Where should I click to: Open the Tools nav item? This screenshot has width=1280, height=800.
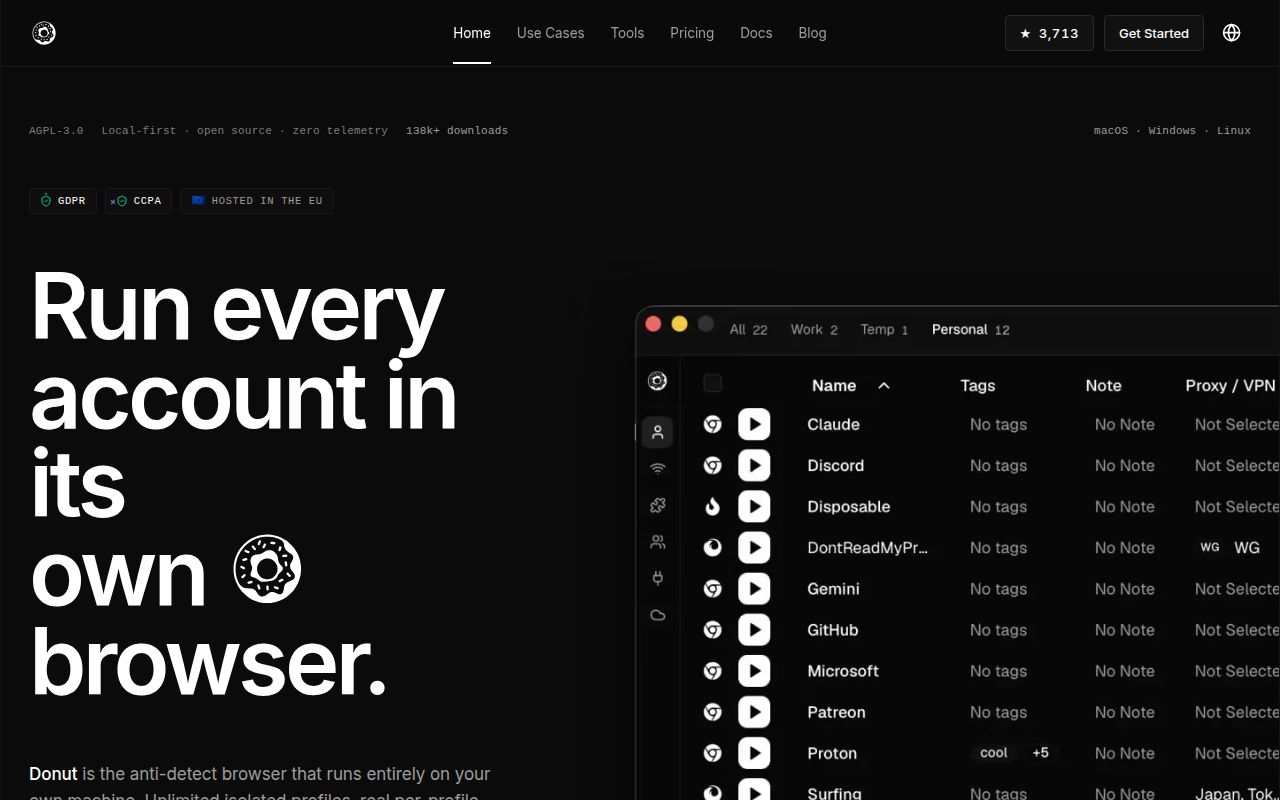(627, 33)
